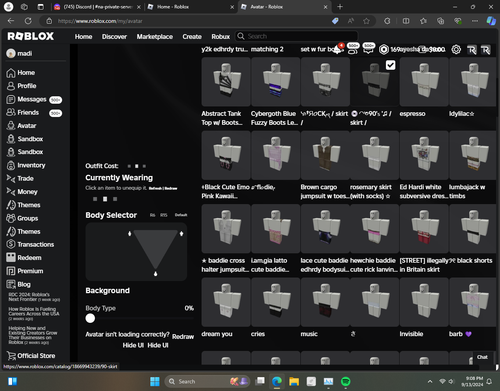Select the Cybergoth Blue Fuzzy Boots outfit
Viewport: 500px width, 391px height.
tap(275, 82)
